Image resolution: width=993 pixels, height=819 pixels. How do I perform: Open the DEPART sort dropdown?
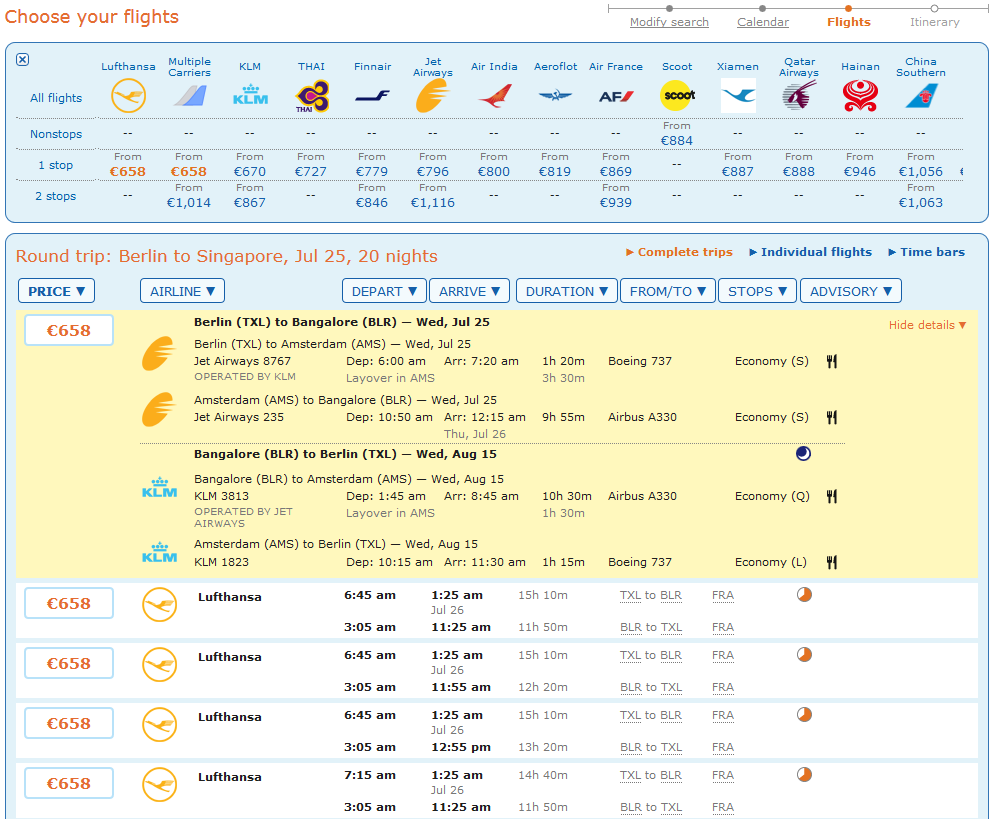click(x=384, y=291)
